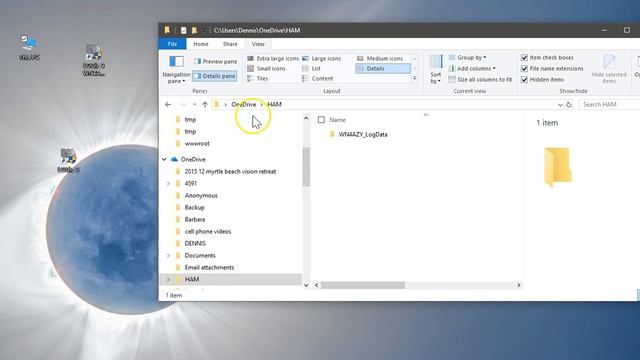Go back with the Back arrow
Viewport: 640px width, 360px height.
168,104
